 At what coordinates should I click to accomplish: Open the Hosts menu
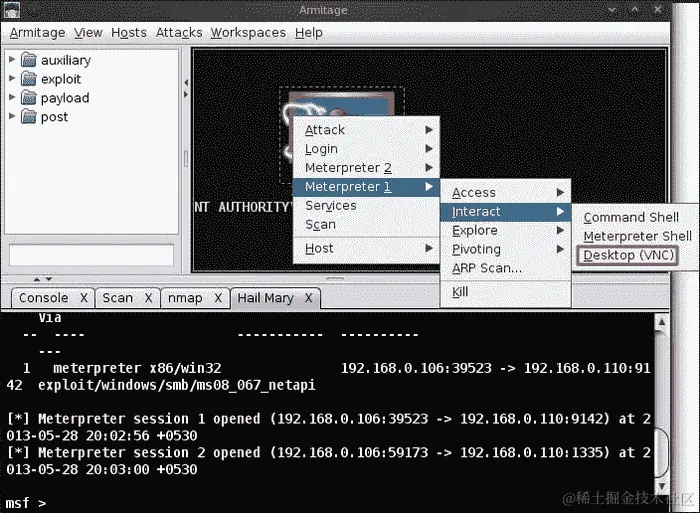(x=129, y=33)
